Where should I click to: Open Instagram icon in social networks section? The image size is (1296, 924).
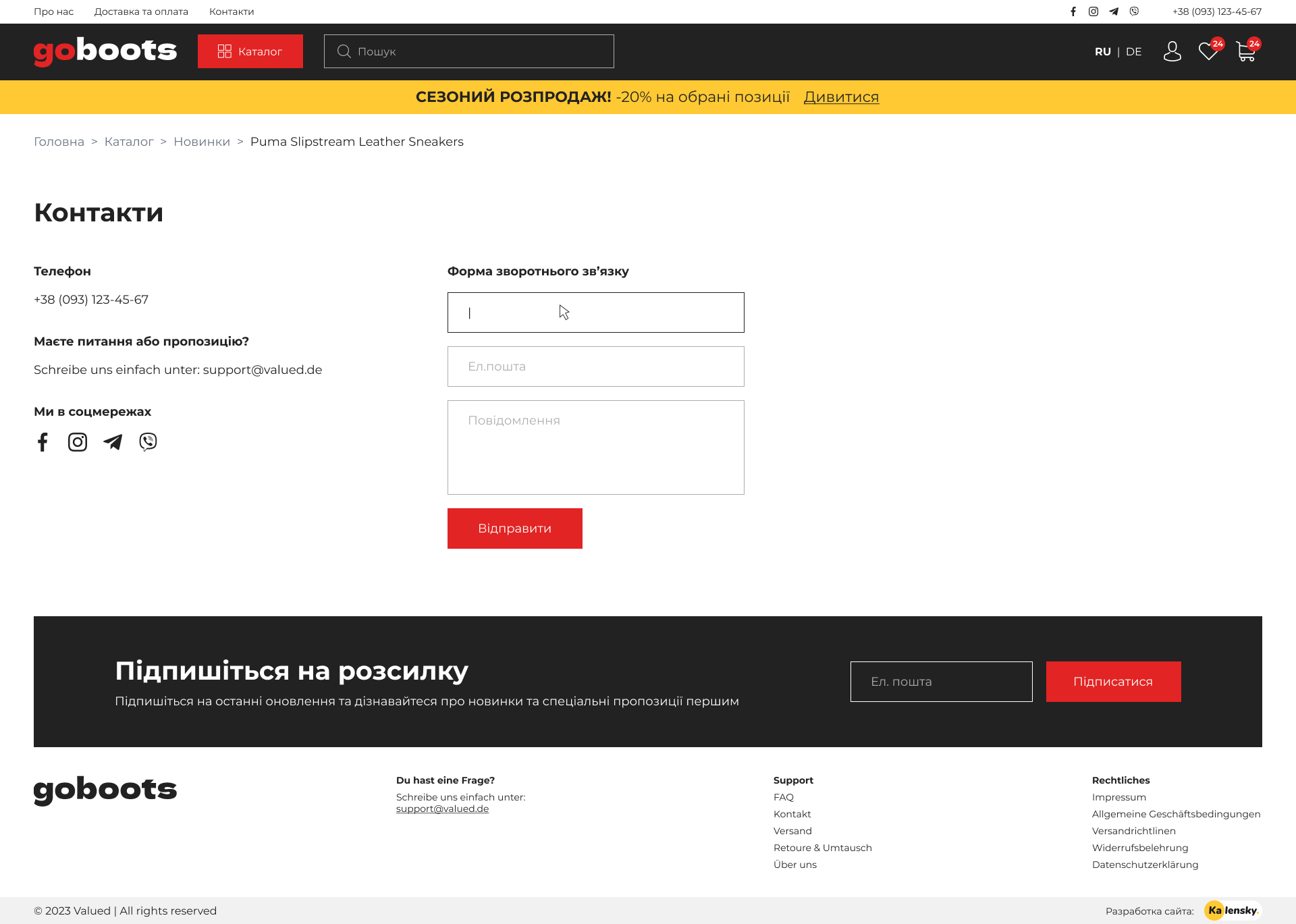(x=78, y=442)
